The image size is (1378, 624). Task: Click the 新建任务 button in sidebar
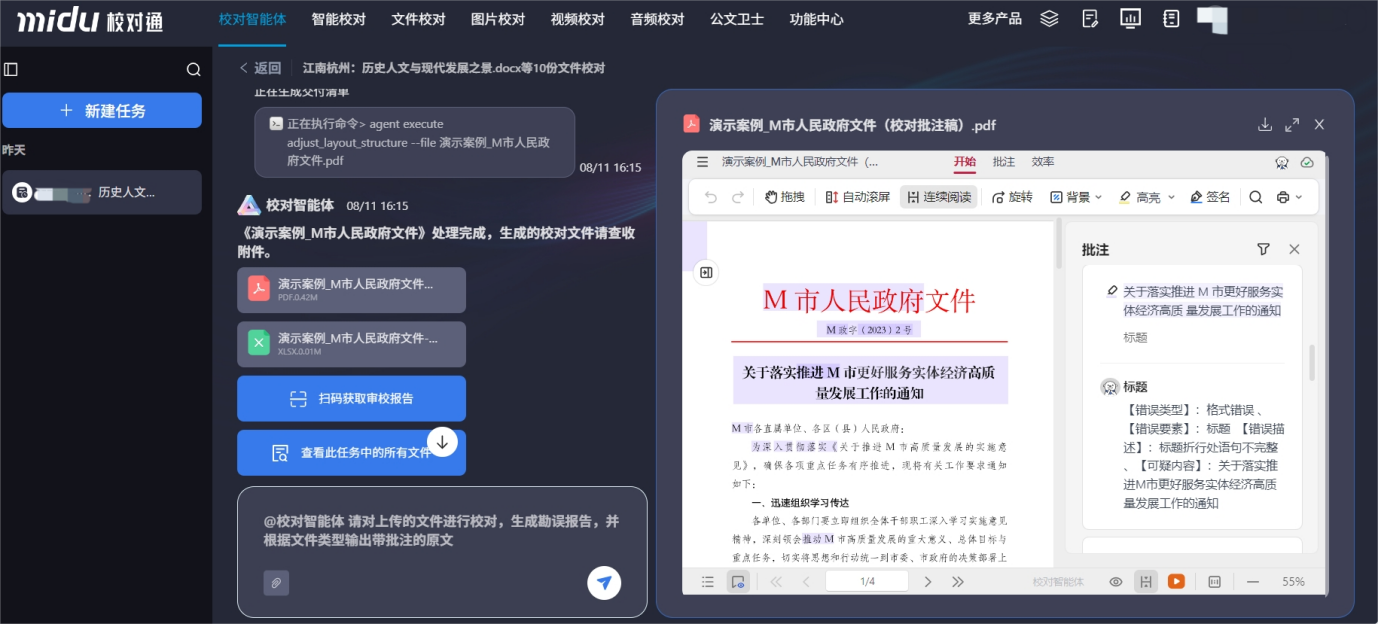click(101, 110)
